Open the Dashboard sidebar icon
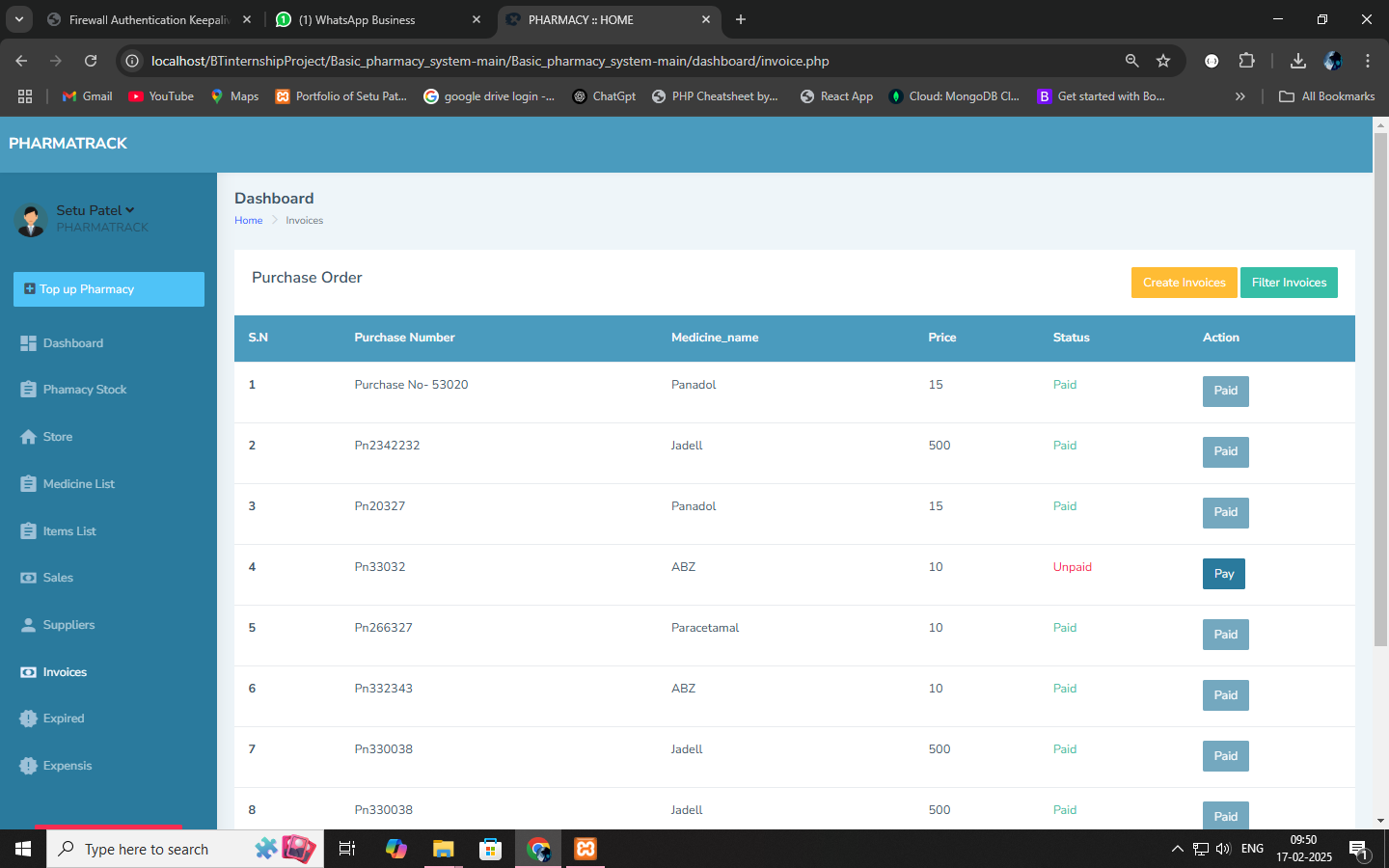Image resolution: width=1389 pixels, height=868 pixels. 28,343
